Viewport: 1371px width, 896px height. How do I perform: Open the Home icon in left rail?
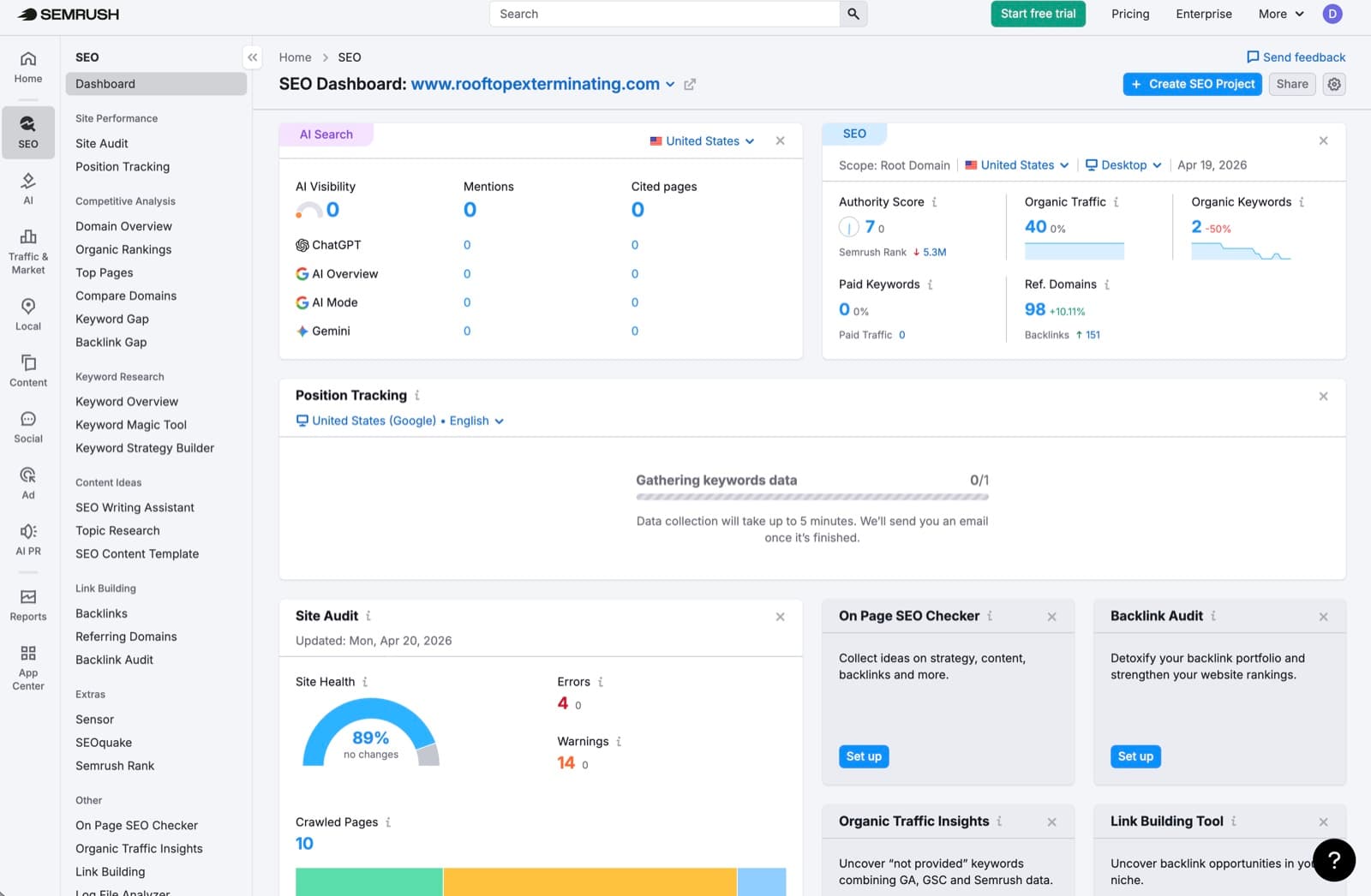point(28,67)
